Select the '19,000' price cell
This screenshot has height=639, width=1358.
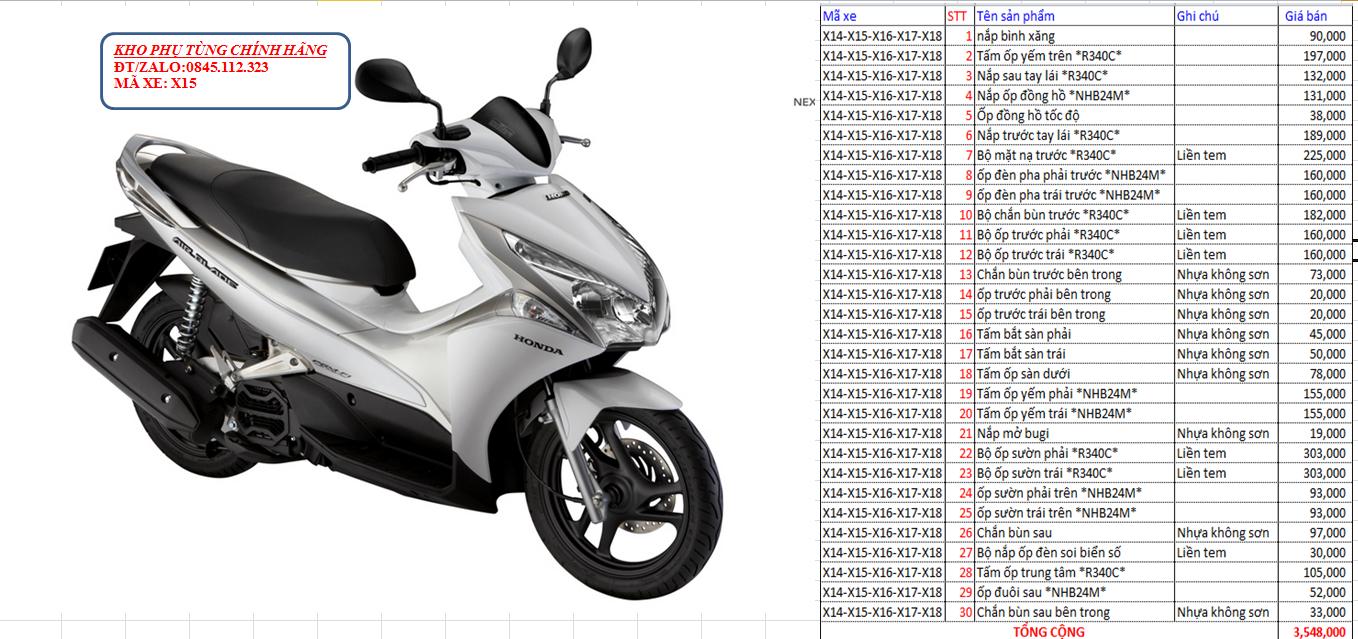1313,433
